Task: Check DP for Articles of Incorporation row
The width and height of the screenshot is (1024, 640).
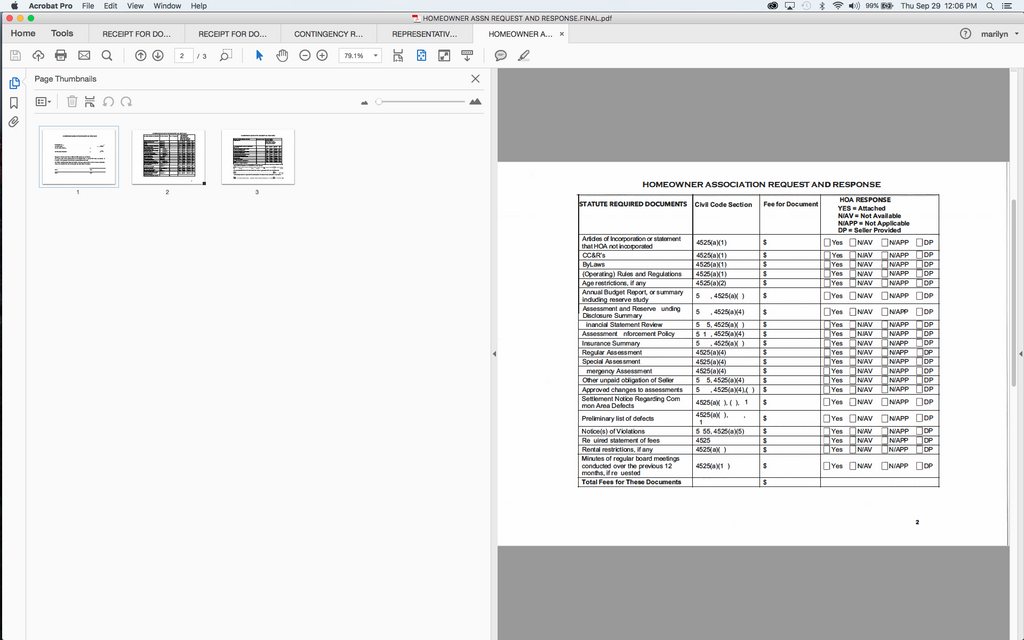Action: [x=918, y=242]
